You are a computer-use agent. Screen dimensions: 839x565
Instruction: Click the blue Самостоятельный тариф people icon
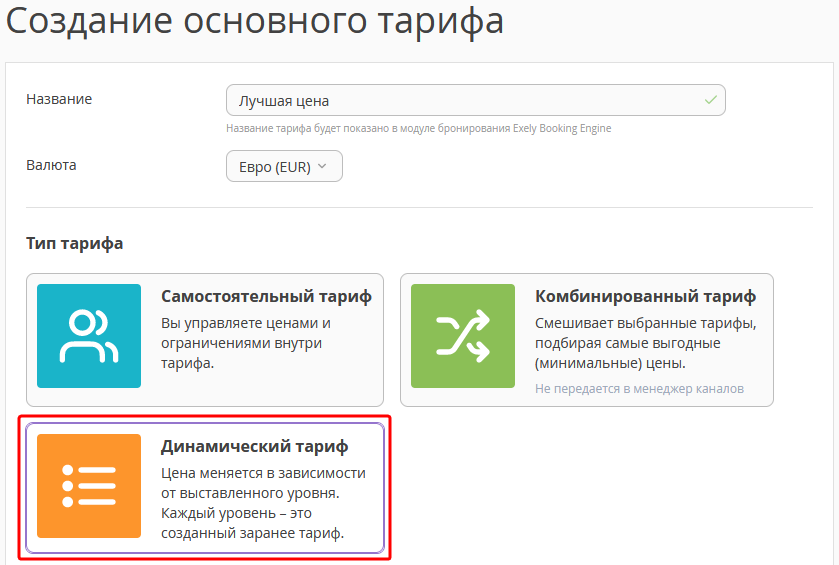(x=89, y=336)
